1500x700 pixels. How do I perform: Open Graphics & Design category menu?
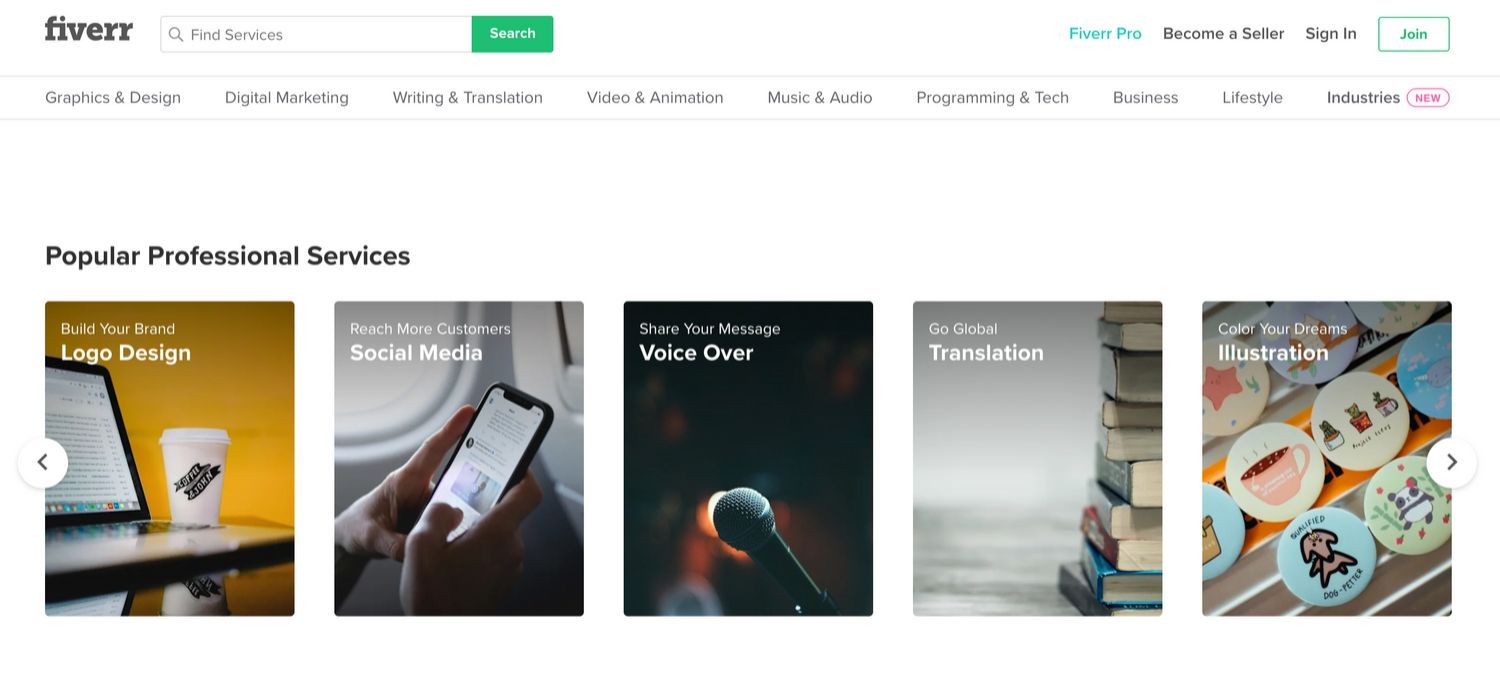(x=113, y=98)
